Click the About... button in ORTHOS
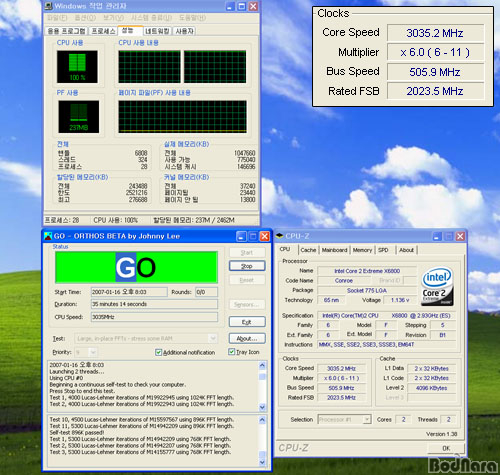Screen dimensions: 500x475 click(x=247, y=338)
